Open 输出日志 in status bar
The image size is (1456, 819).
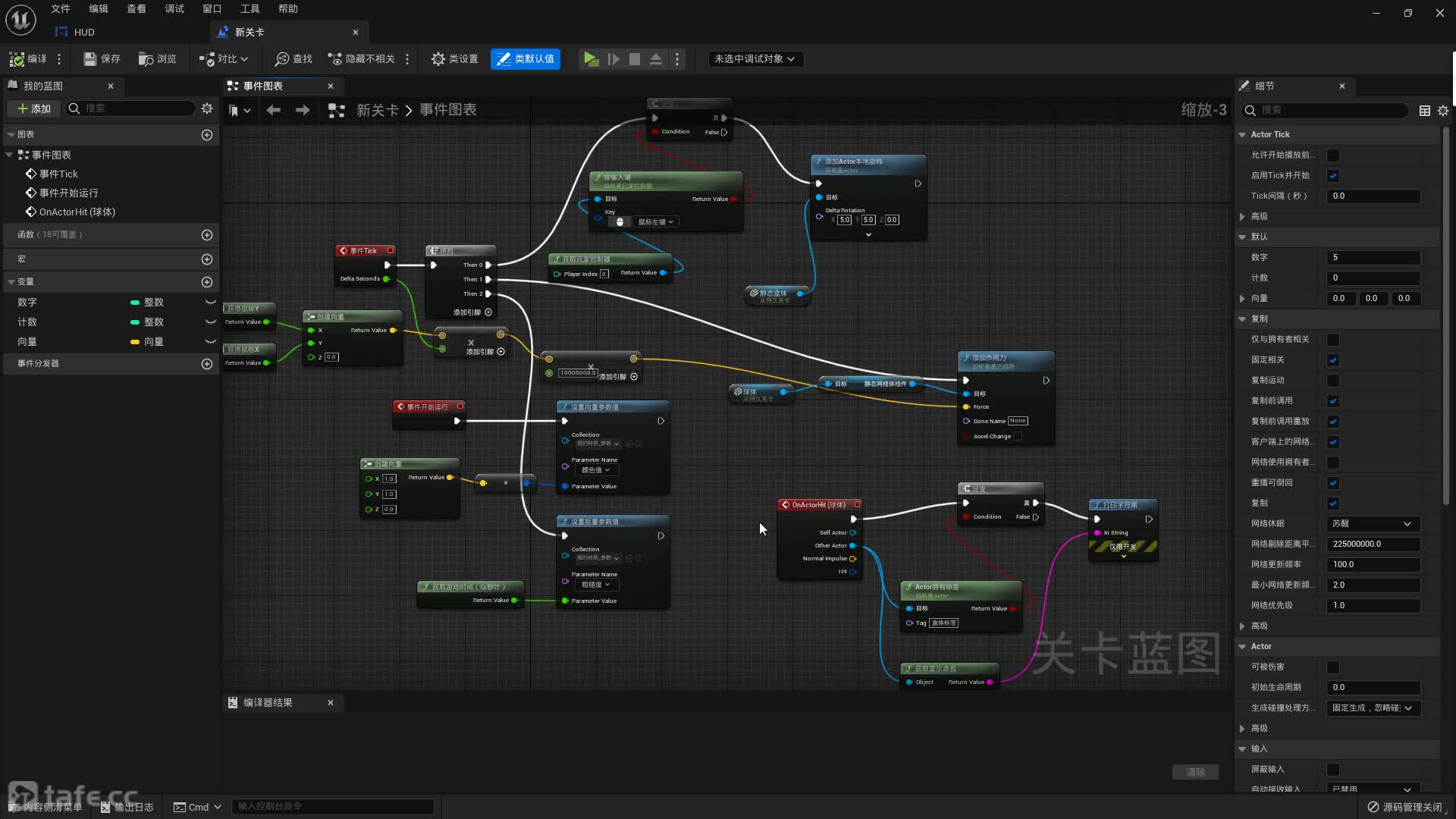pyautogui.click(x=127, y=808)
